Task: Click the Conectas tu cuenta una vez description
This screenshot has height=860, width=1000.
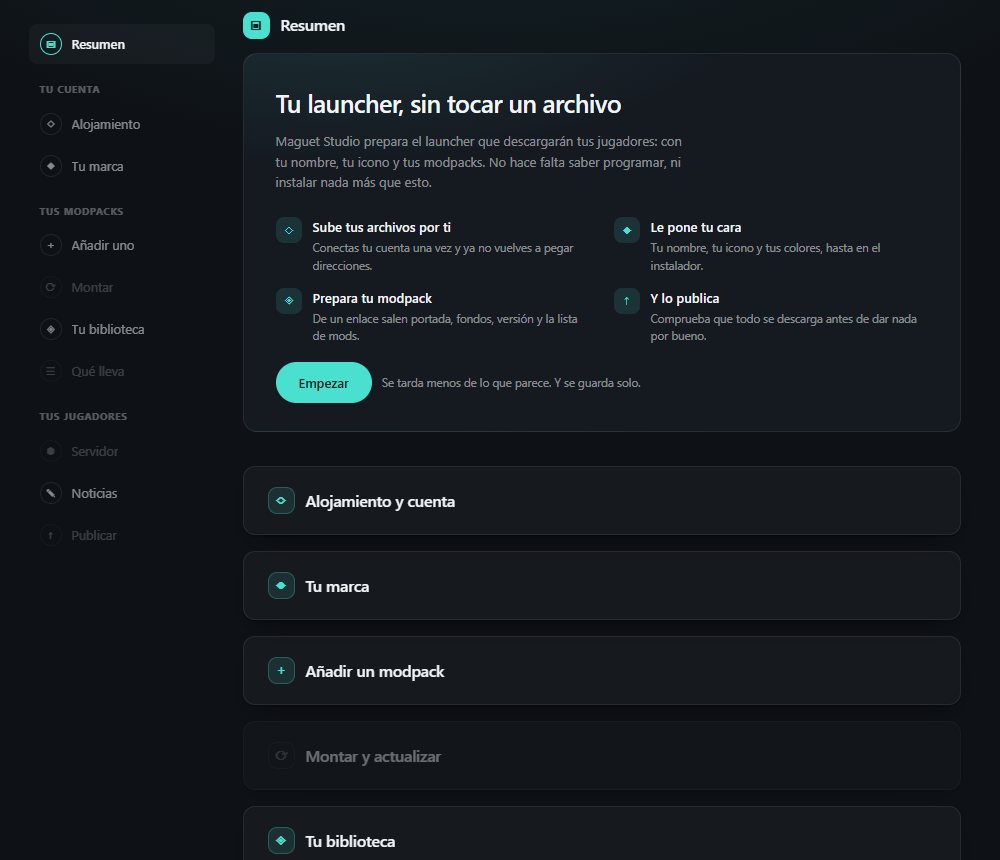Action: [x=443, y=256]
